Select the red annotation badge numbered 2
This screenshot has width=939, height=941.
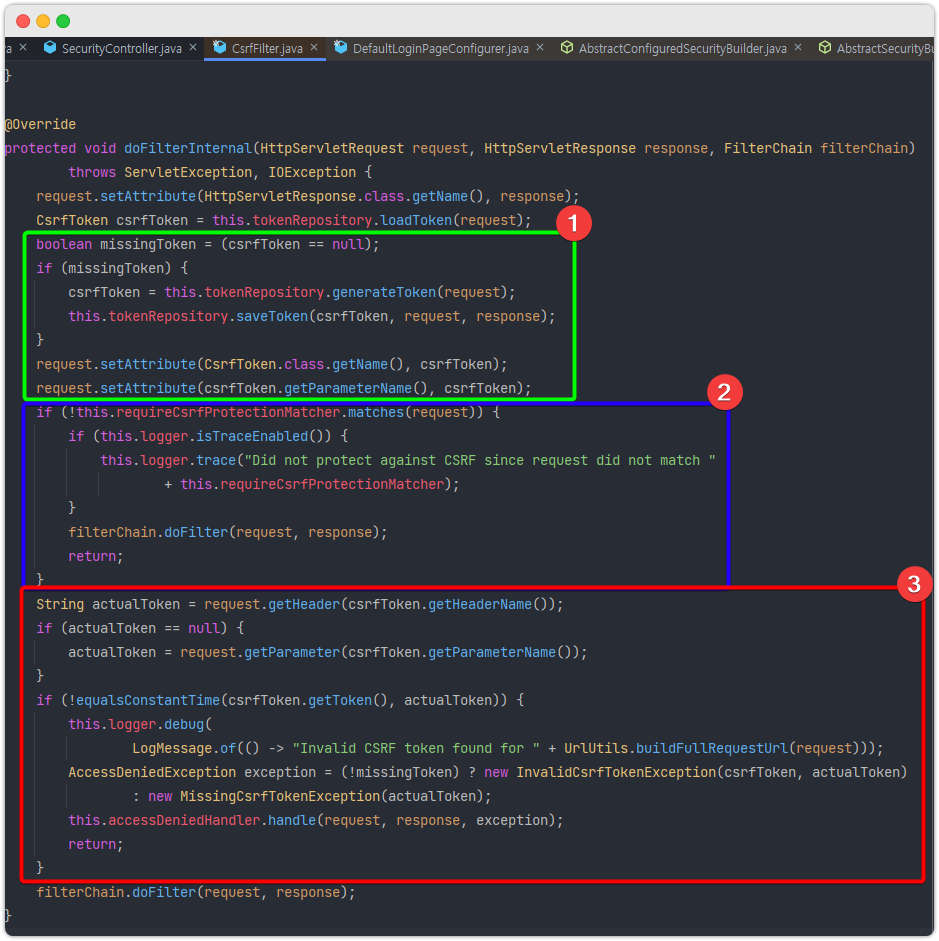click(725, 393)
